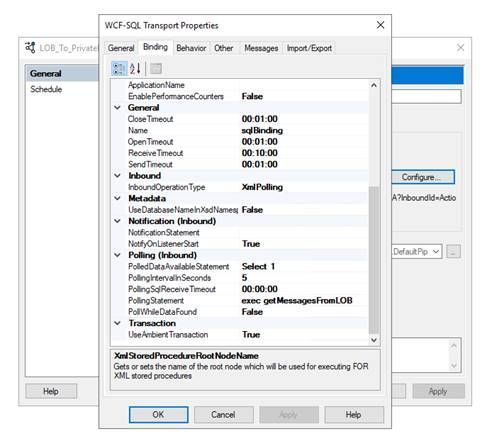The width and height of the screenshot is (482, 441).
Task: Open the Import/Export tab
Action: click(x=309, y=48)
